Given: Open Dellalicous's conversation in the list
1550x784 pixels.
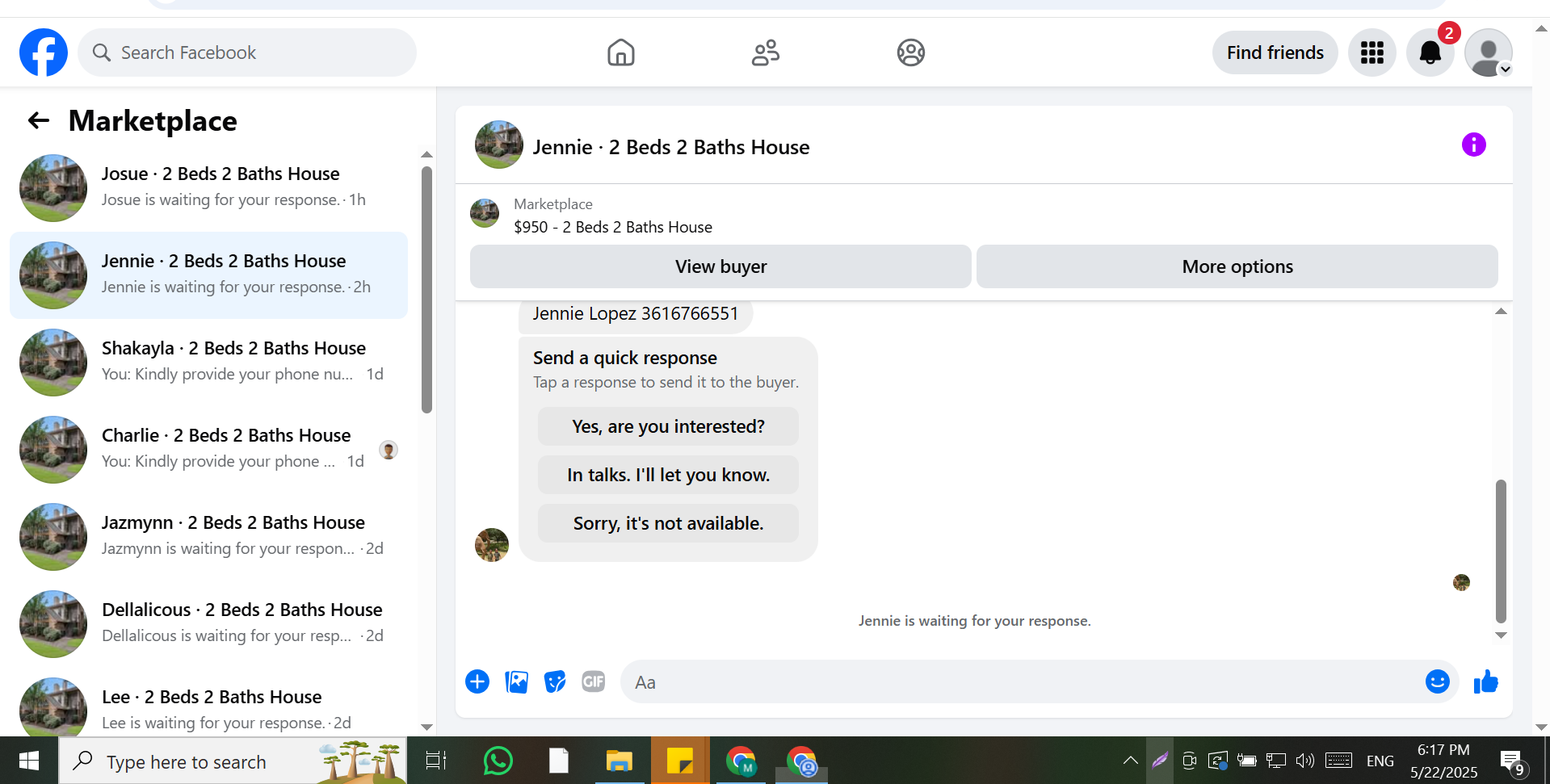Looking at the screenshot, I should pyautogui.click(x=208, y=624).
